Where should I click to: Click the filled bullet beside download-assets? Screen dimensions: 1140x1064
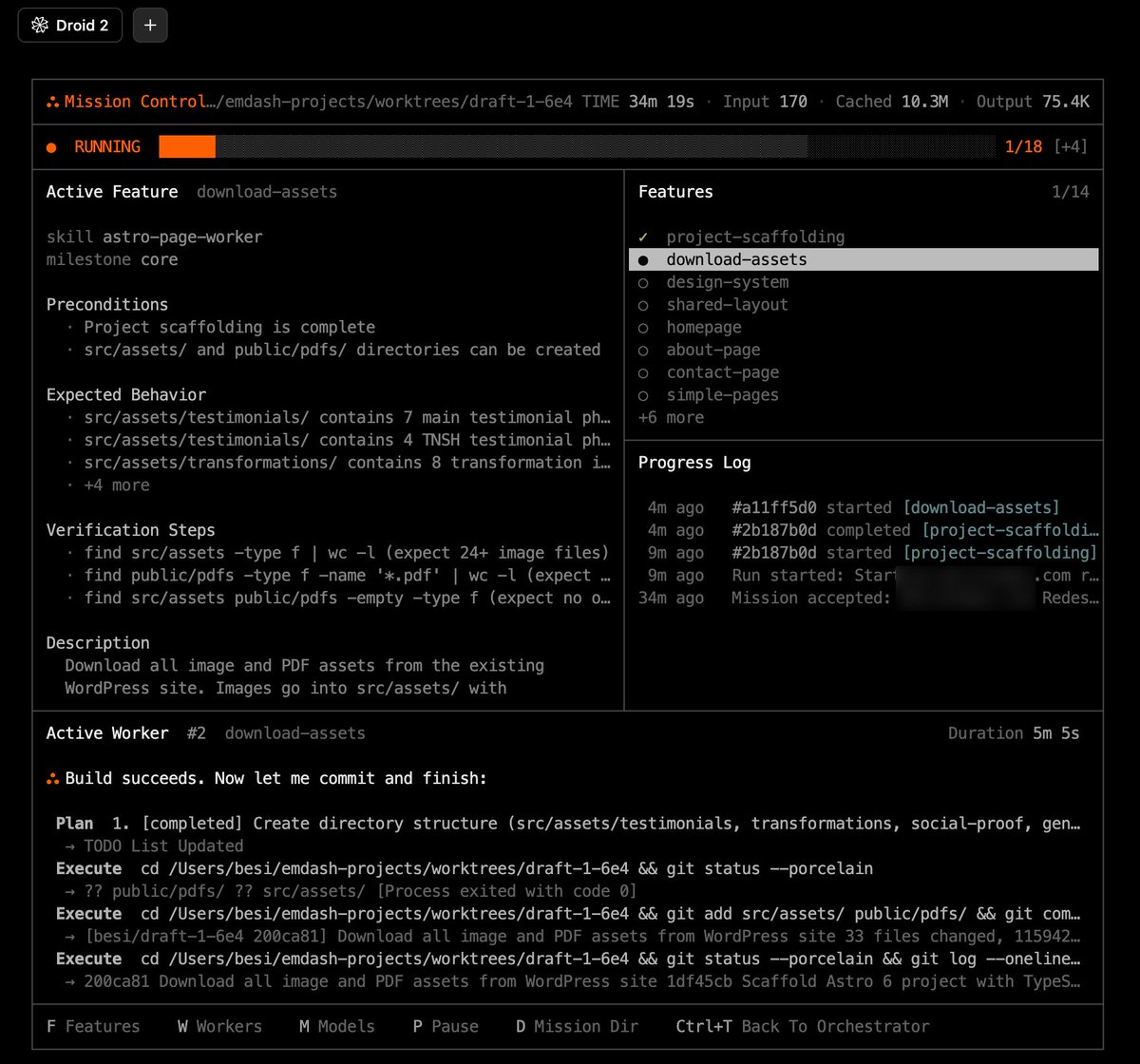[x=643, y=259]
